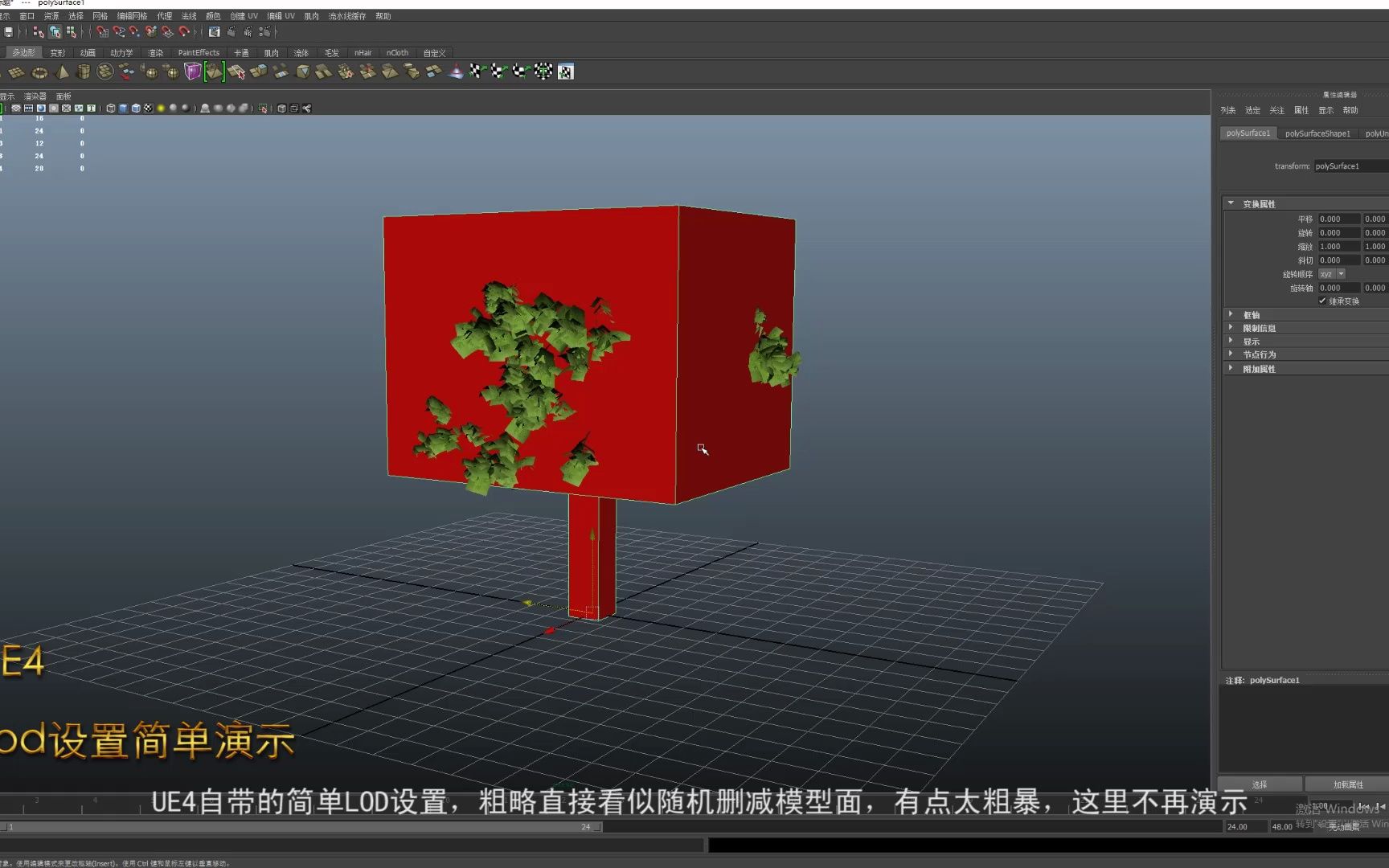Click the render clapperboard icon in the status line
Viewport: 1389px width, 868px height.
click(231, 33)
